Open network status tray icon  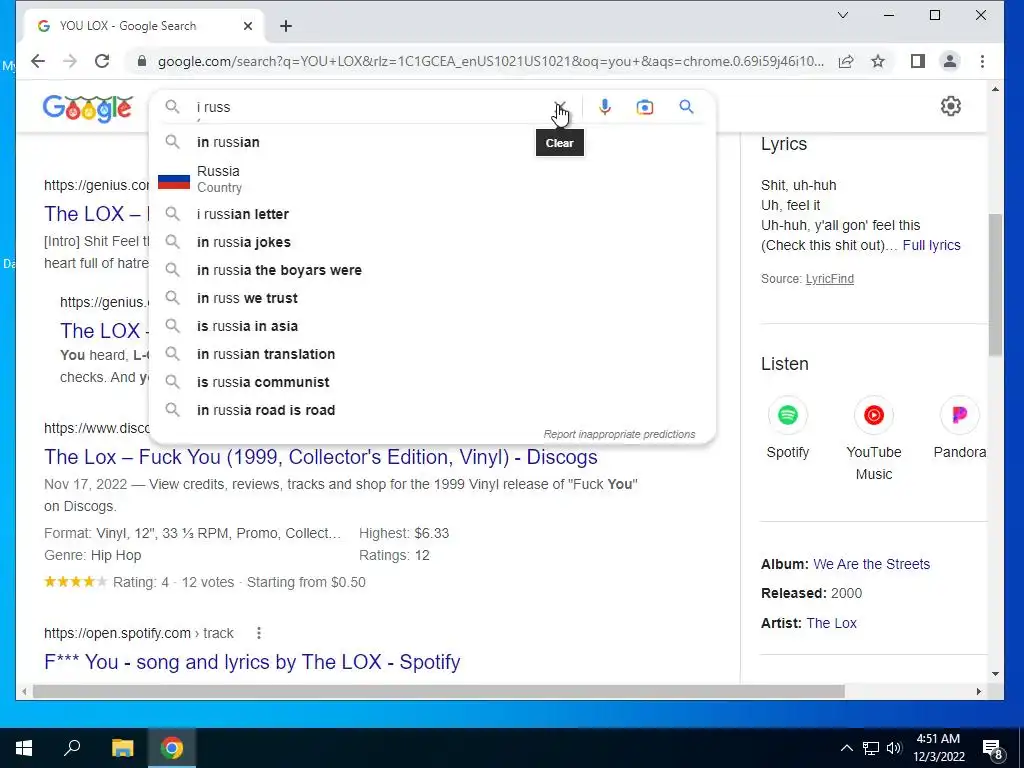(871, 748)
